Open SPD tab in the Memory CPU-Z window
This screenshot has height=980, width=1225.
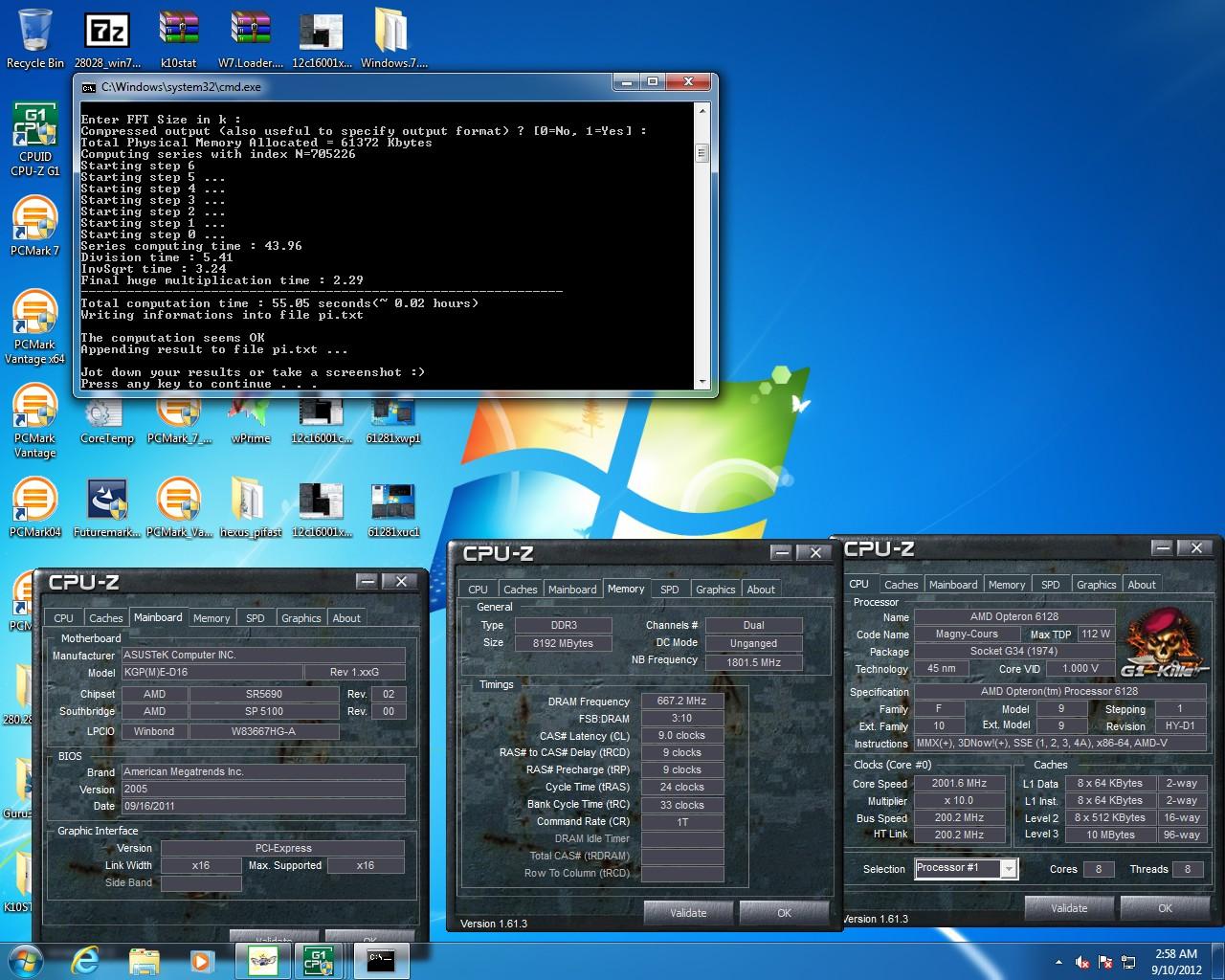tap(670, 590)
